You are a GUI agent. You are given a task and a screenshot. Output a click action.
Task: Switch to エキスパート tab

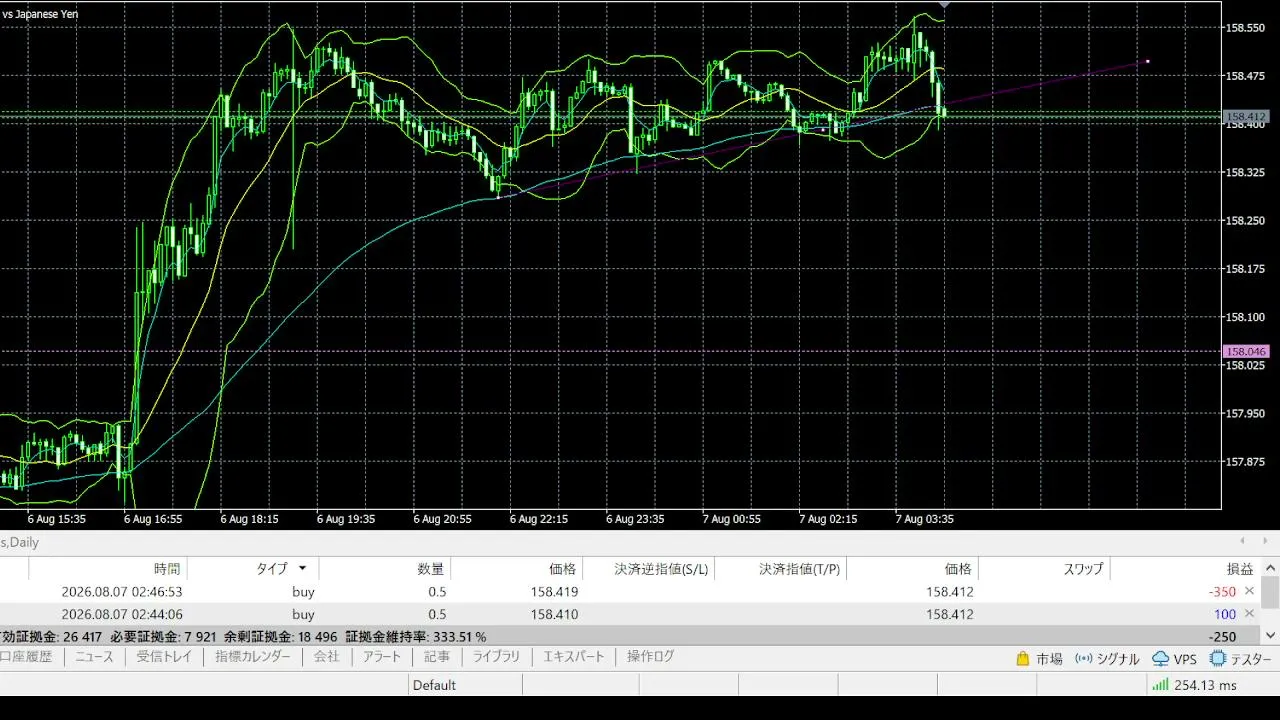pyautogui.click(x=573, y=657)
